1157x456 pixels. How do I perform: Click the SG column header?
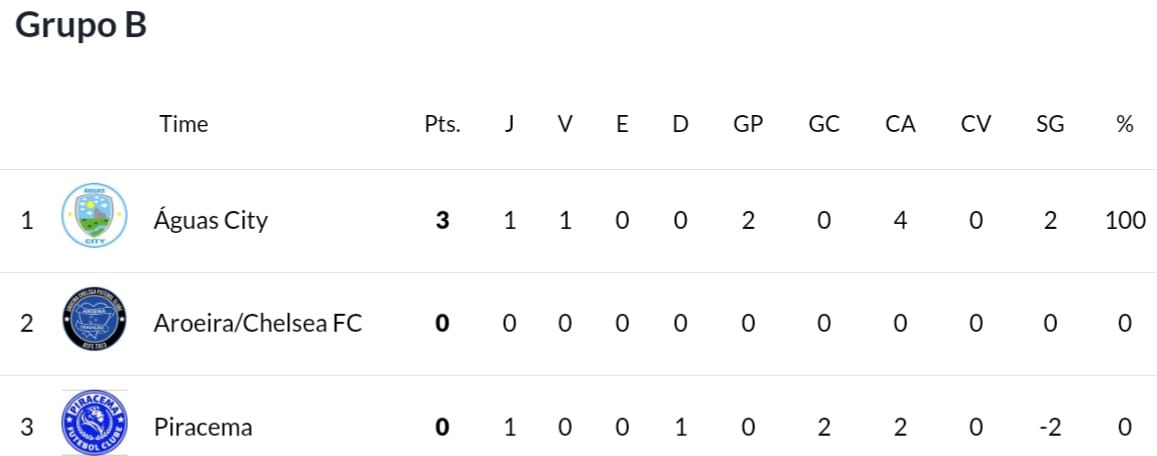pos(1050,124)
